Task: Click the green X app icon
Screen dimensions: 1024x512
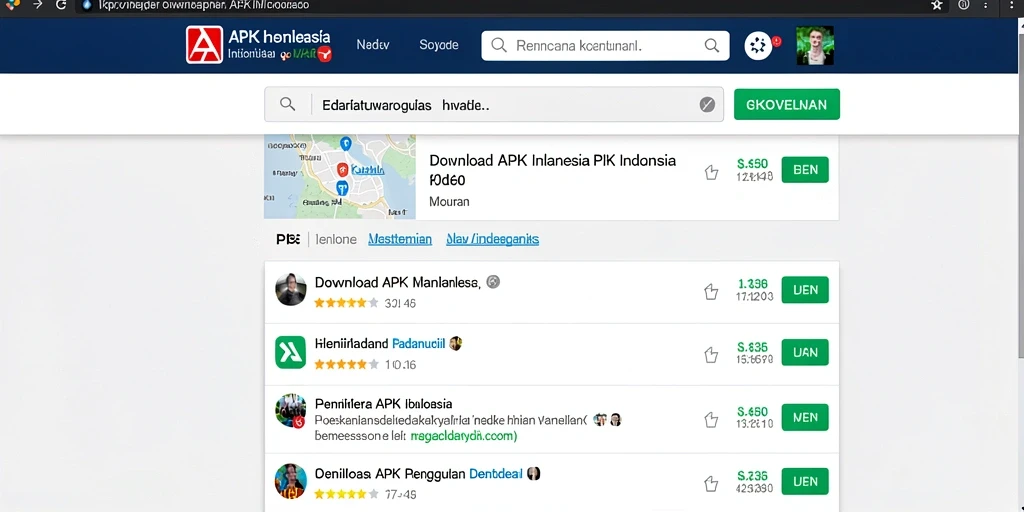Action: pyautogui.click(x=291, y=353)
